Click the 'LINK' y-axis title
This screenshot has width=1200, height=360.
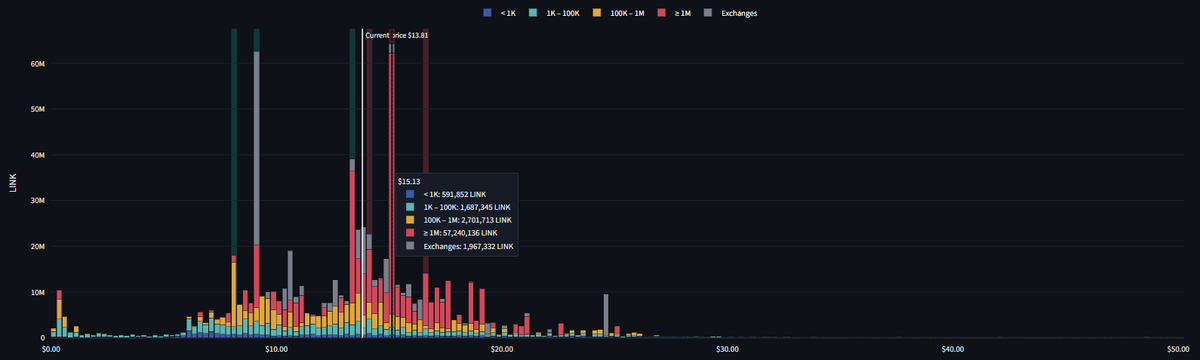[x=12, y=183]
